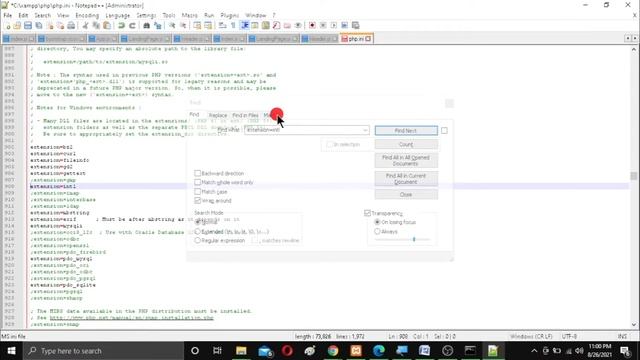
Task: Start macro recording with the red record icon
Action: coord(312,26)
